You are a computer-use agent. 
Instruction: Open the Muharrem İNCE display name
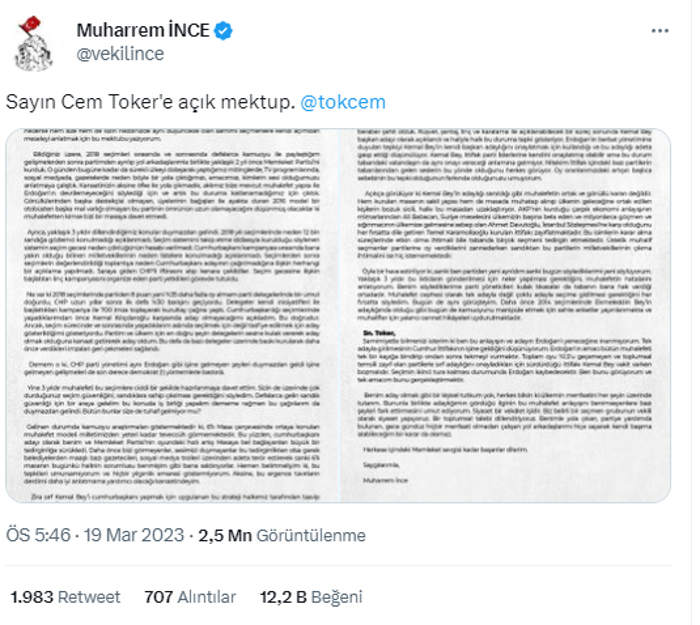(x=143, y=30)
